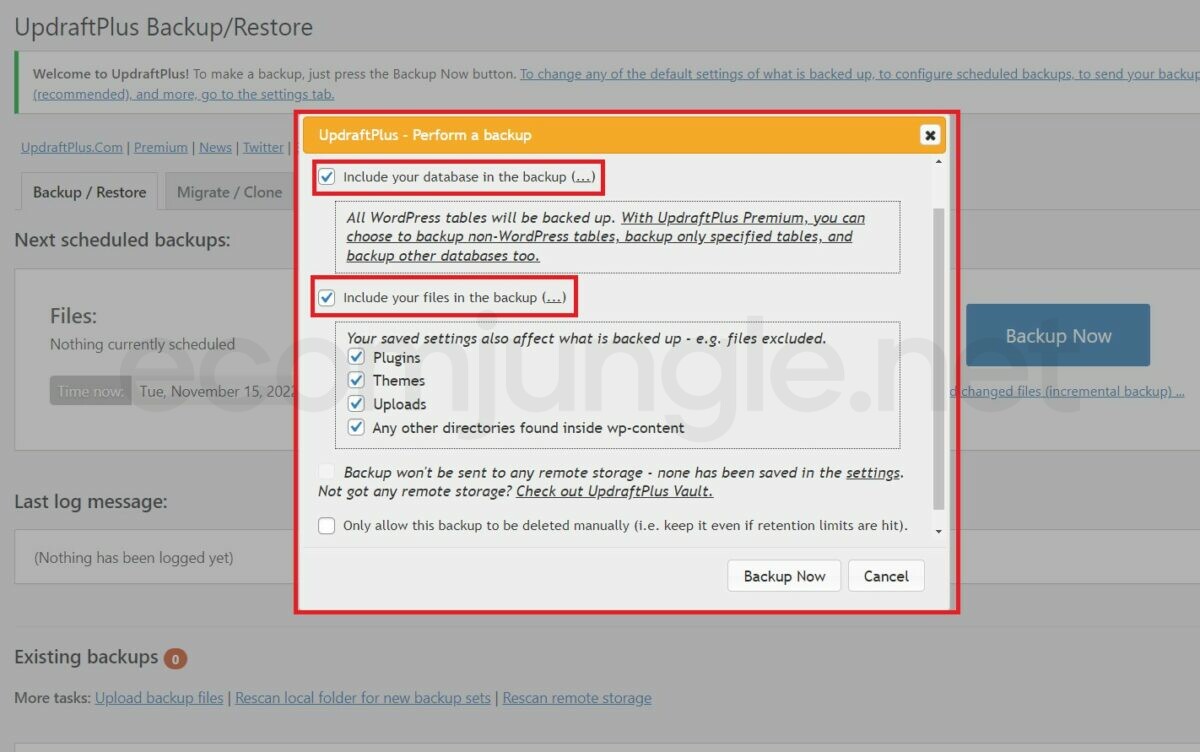
Task: Open Check out UpdraftPlus Vault link
Action: pos(615,491)
